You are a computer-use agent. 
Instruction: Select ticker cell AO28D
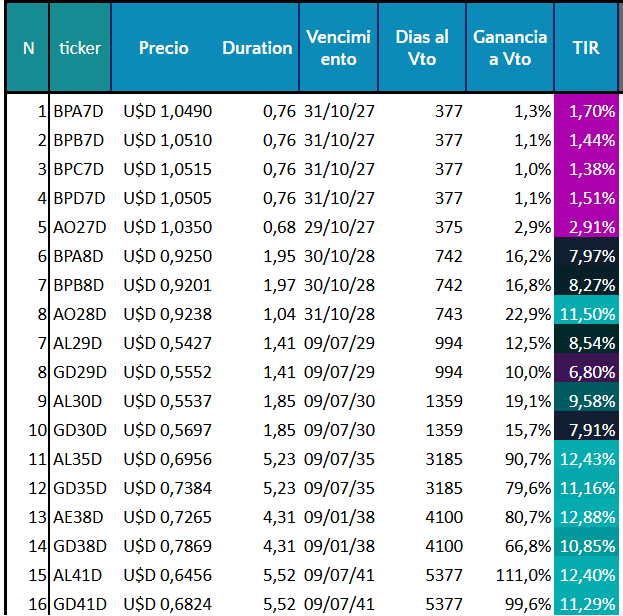click(x=79, y=314)
